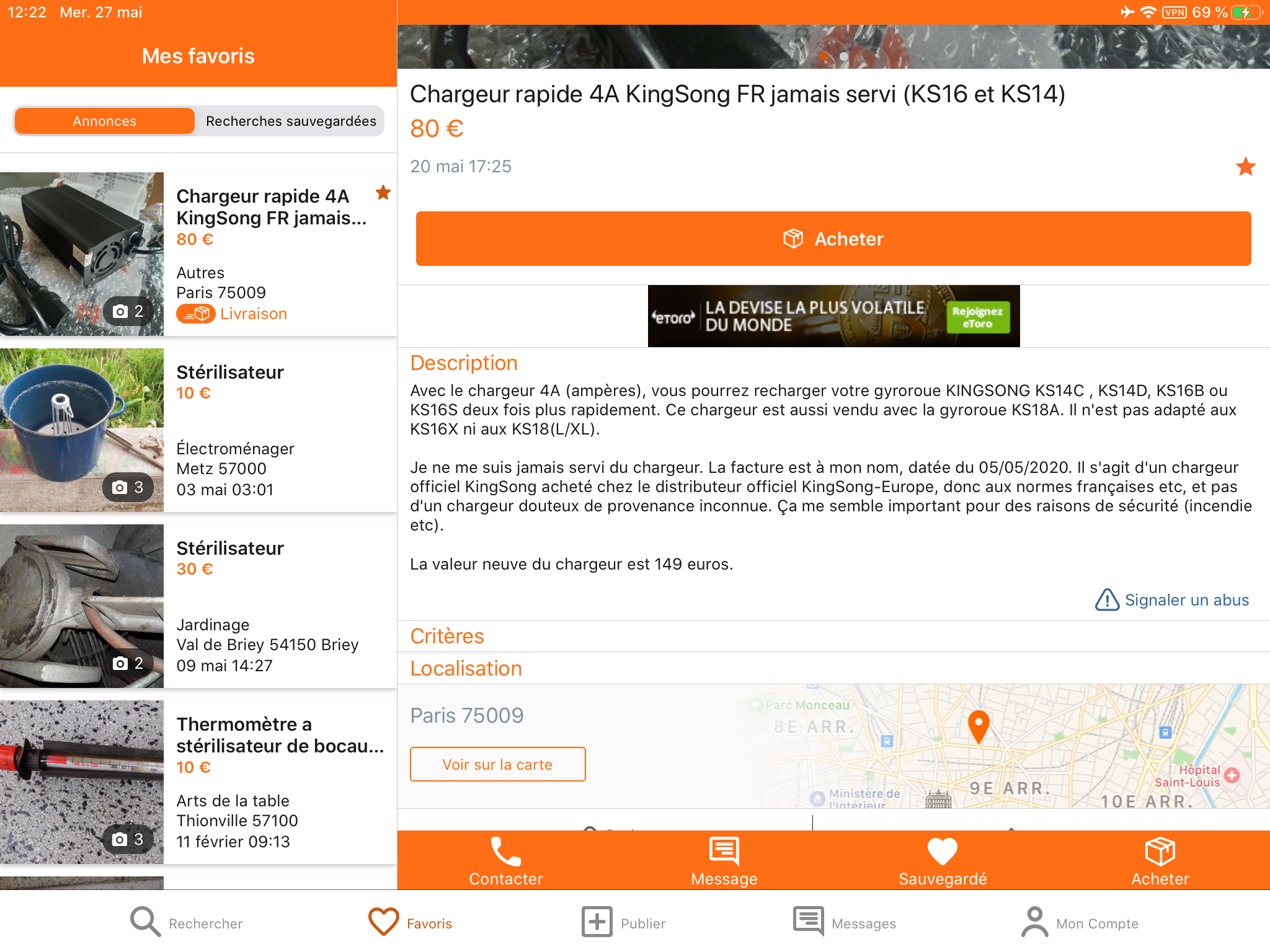
Task: Toggle the Sauvegardé heart icon
Action: (x=943, y=851)
